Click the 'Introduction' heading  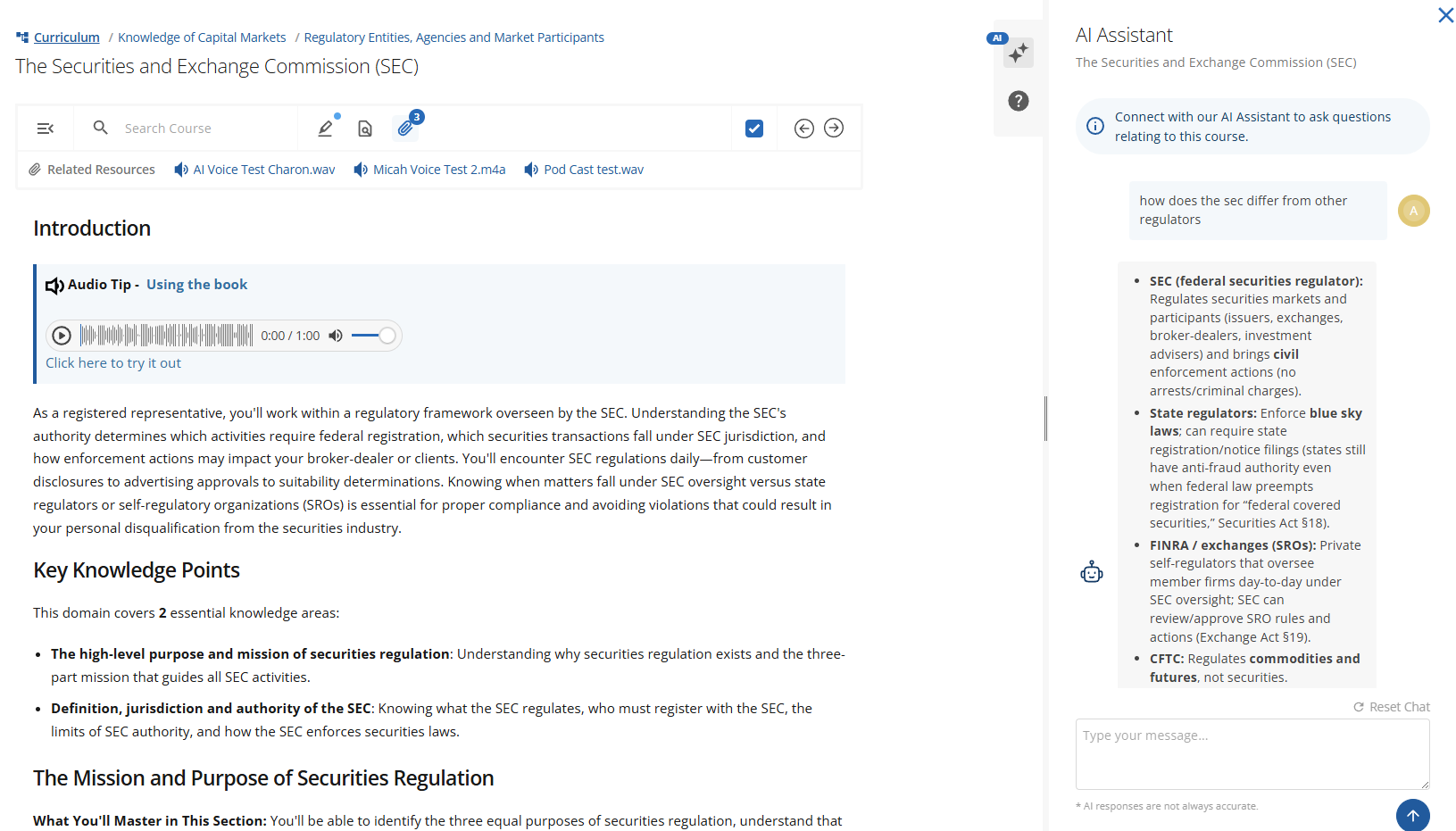click(92, 229)
